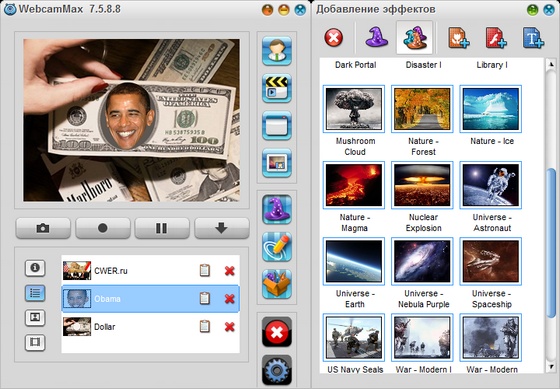
Task: Click the filmstrip icon beside effects list
Action: tap(35, 343)
